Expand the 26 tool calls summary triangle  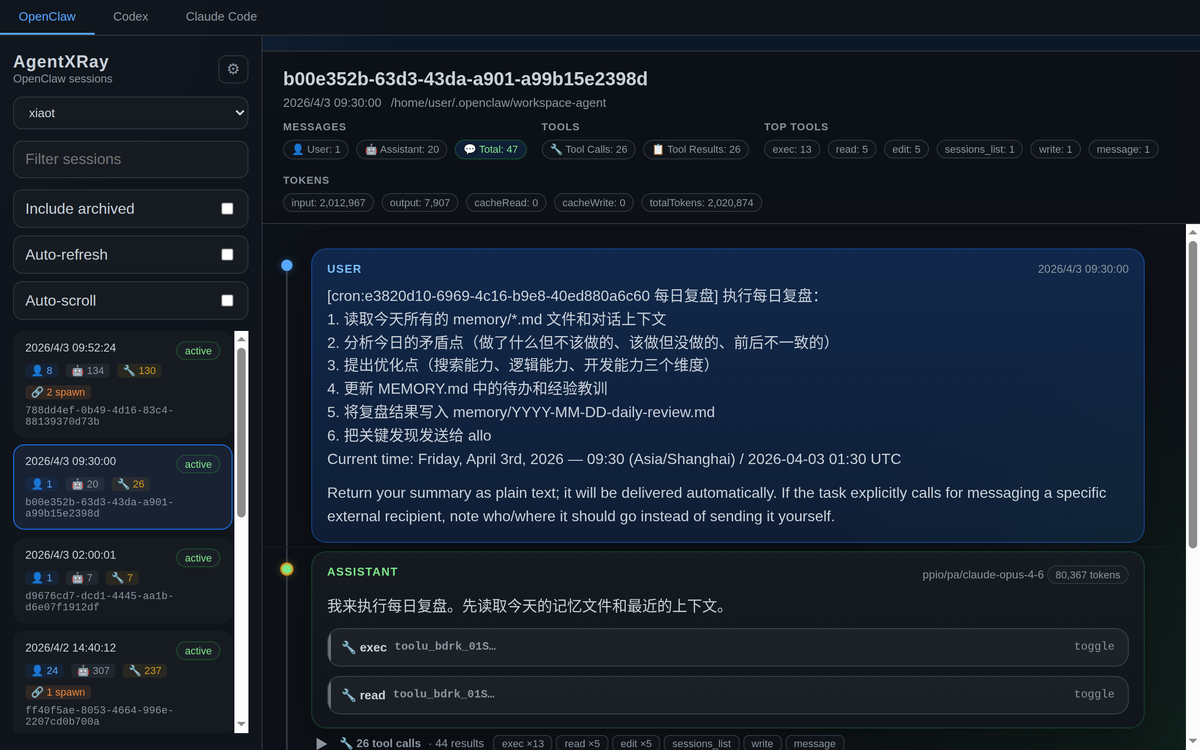point(322,744)
